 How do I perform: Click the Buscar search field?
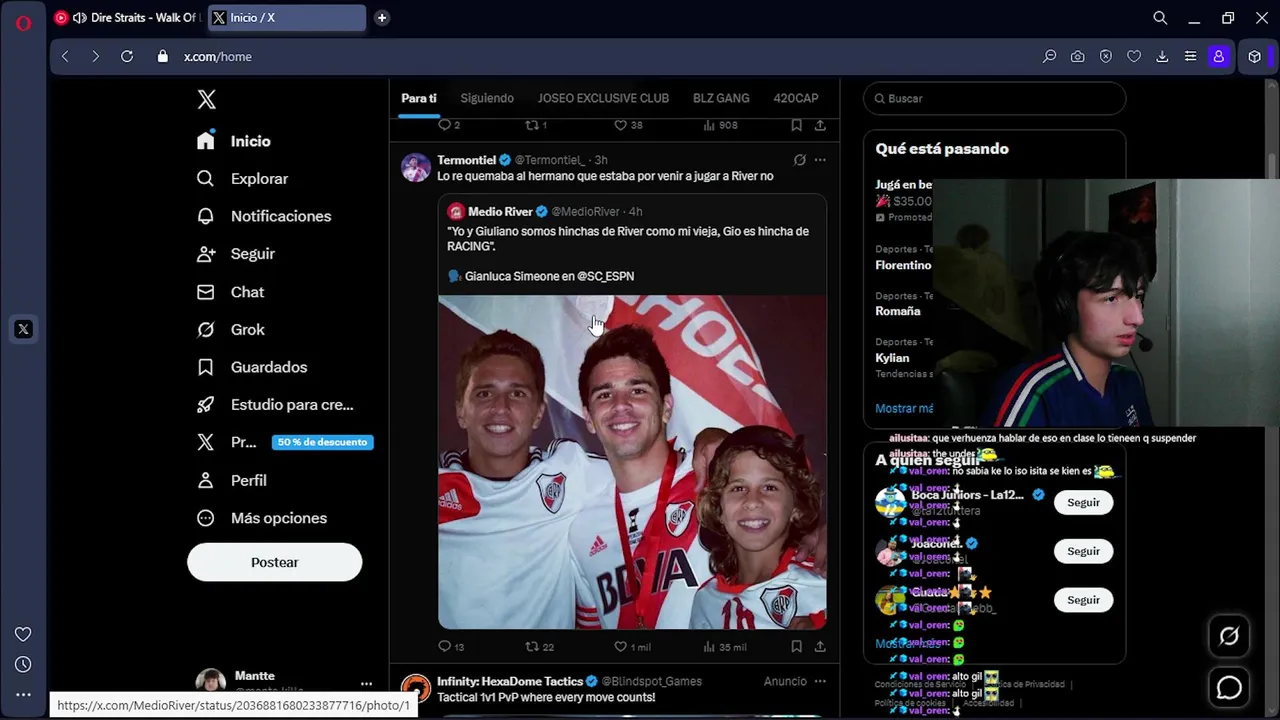pos(995,98)
